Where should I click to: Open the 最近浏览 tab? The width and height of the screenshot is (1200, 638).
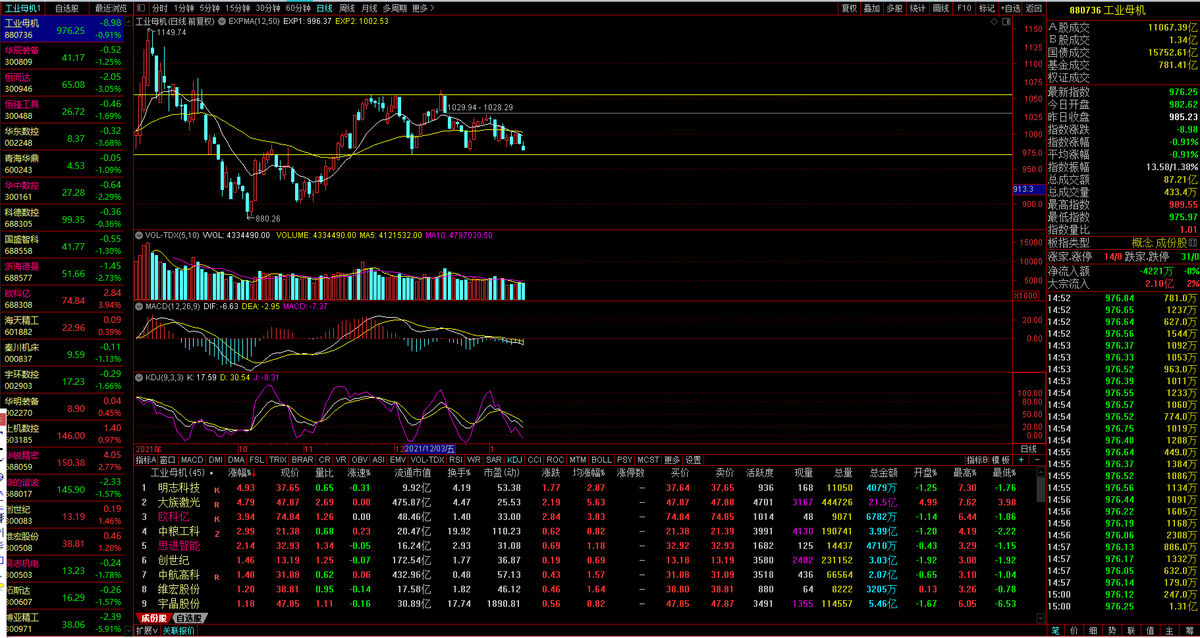(x=110, y=7)
